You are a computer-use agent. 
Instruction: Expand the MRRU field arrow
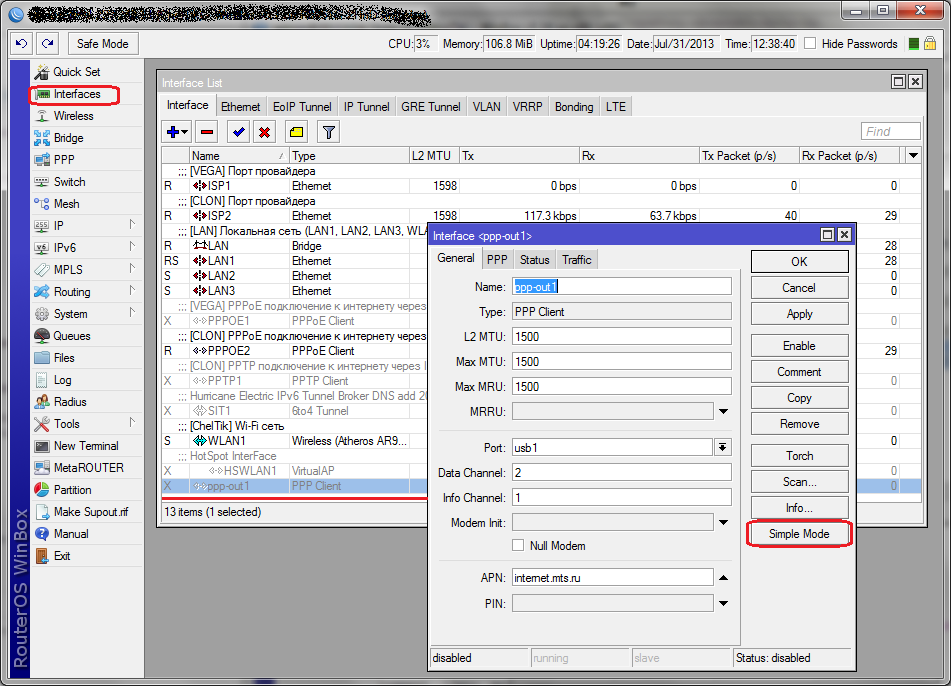[723, 411]
